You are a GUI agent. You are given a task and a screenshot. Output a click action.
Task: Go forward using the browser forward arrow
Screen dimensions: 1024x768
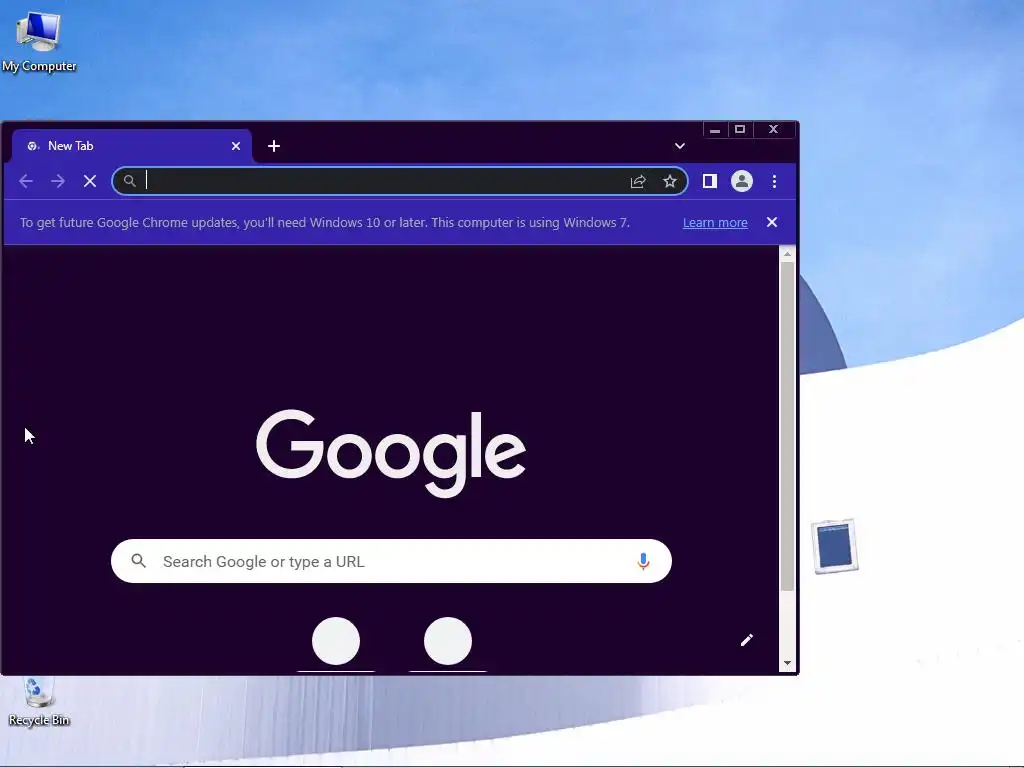pos(57,181)
